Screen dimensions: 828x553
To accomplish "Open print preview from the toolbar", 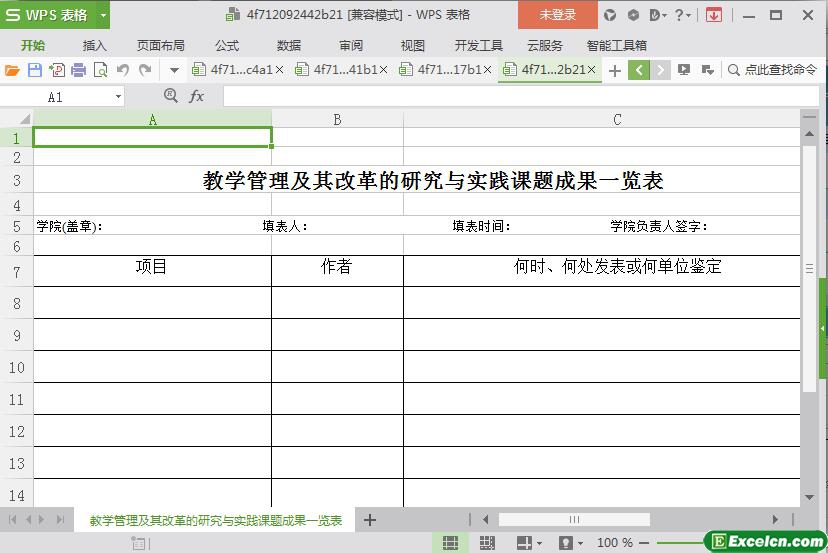I will tap(100, 70).
